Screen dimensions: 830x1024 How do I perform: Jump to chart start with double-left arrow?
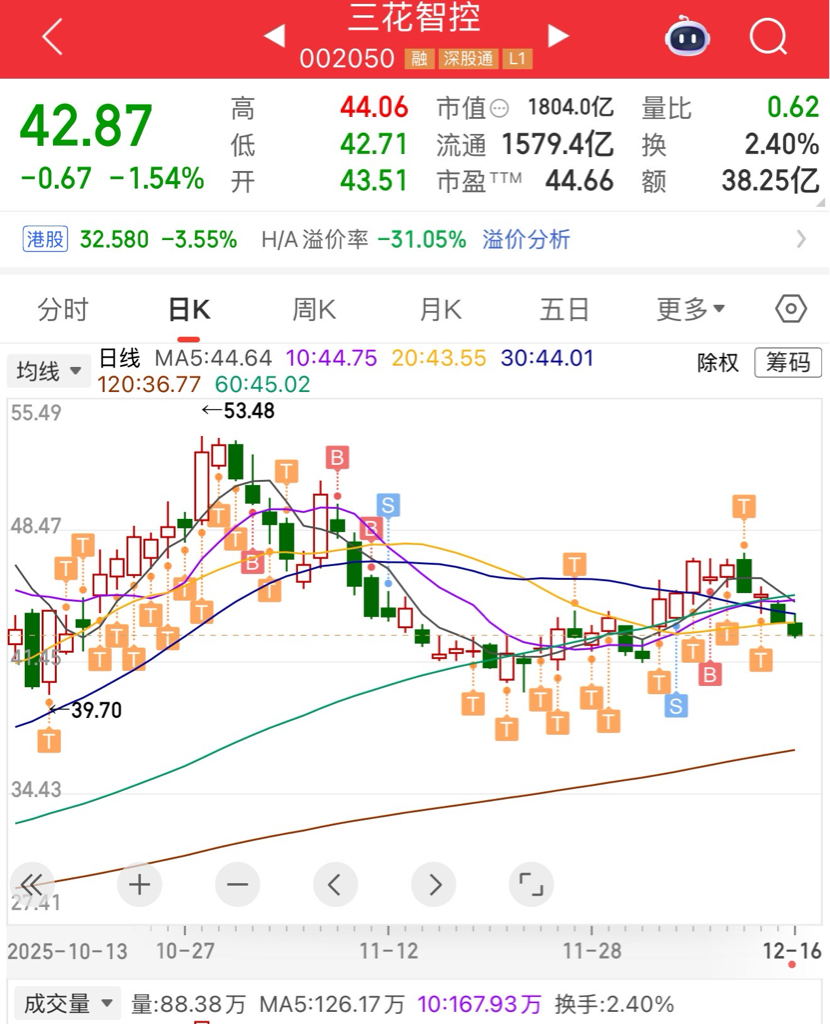point(31,885)
